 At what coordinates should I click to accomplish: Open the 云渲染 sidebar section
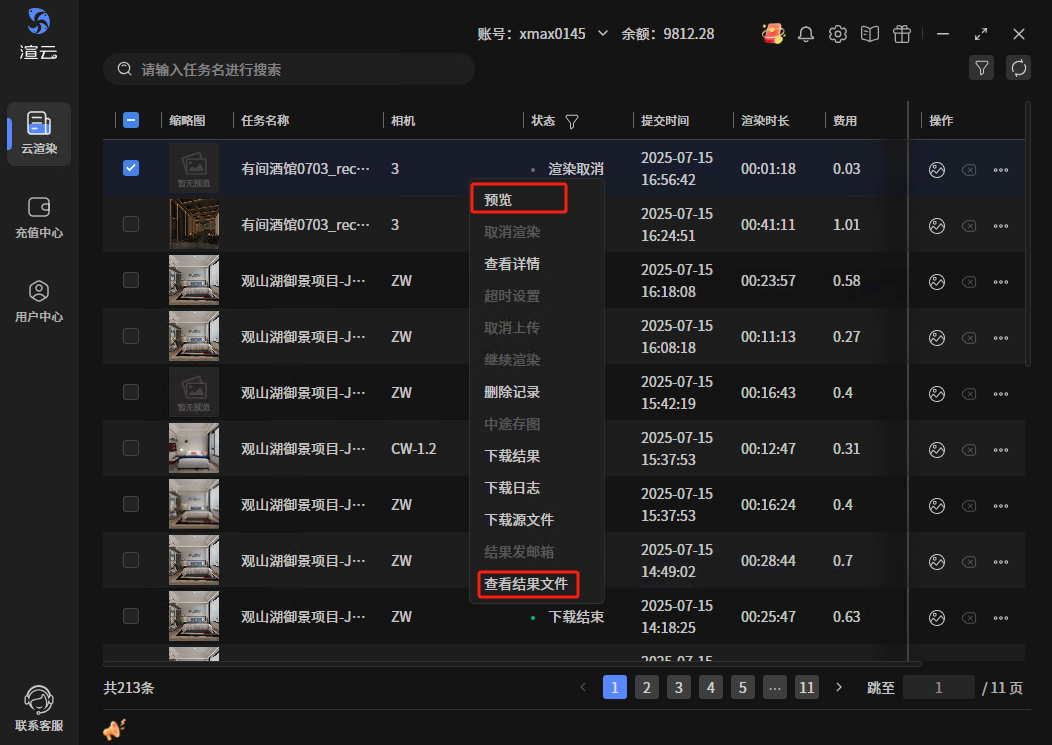tap(39, 133)
